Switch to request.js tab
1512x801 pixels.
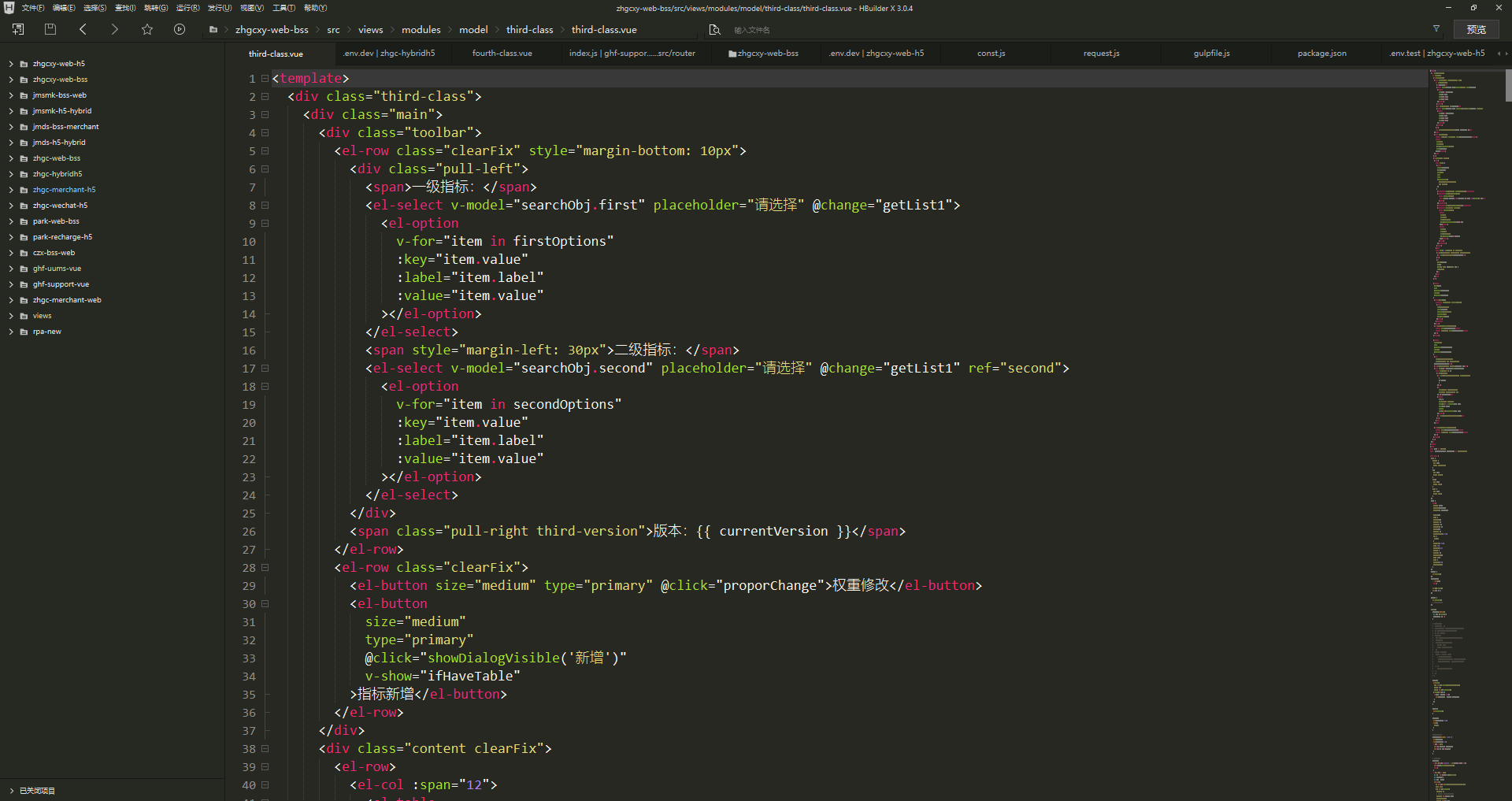[x=1101, y=54]
